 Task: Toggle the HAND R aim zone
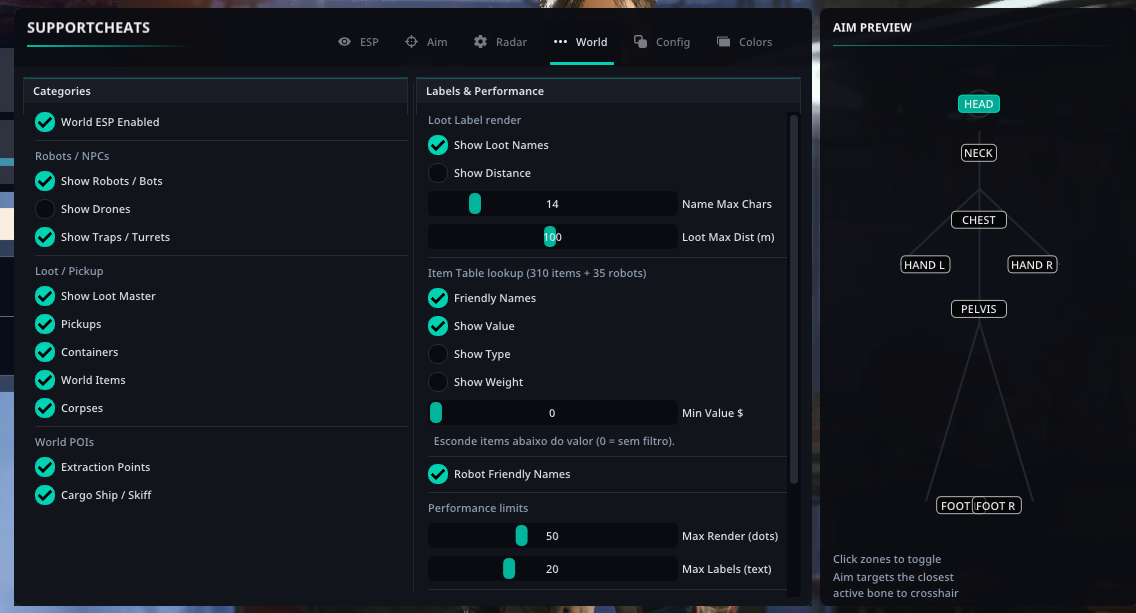coord(1032,265)
